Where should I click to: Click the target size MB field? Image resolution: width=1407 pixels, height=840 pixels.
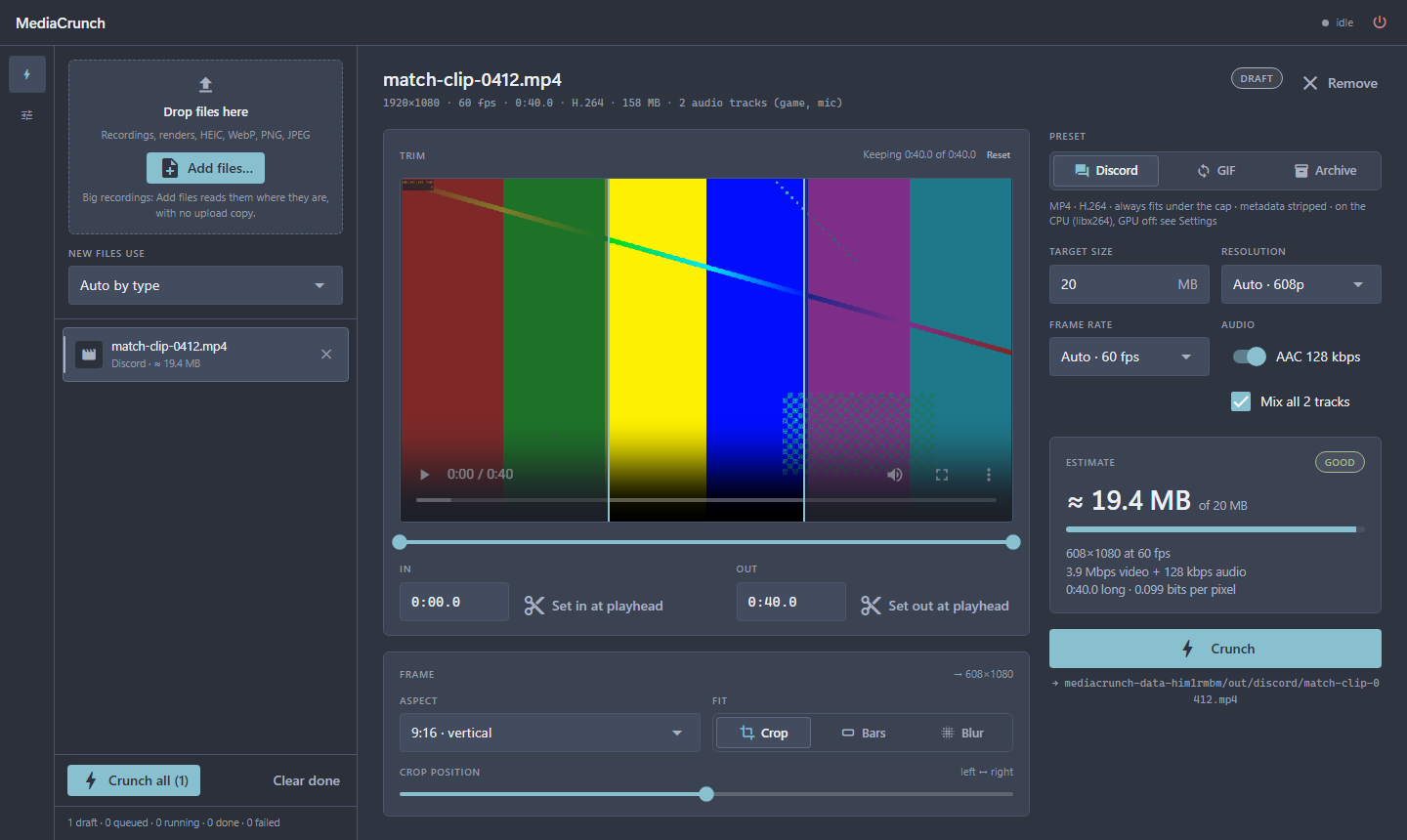[x=1130, y=284]
